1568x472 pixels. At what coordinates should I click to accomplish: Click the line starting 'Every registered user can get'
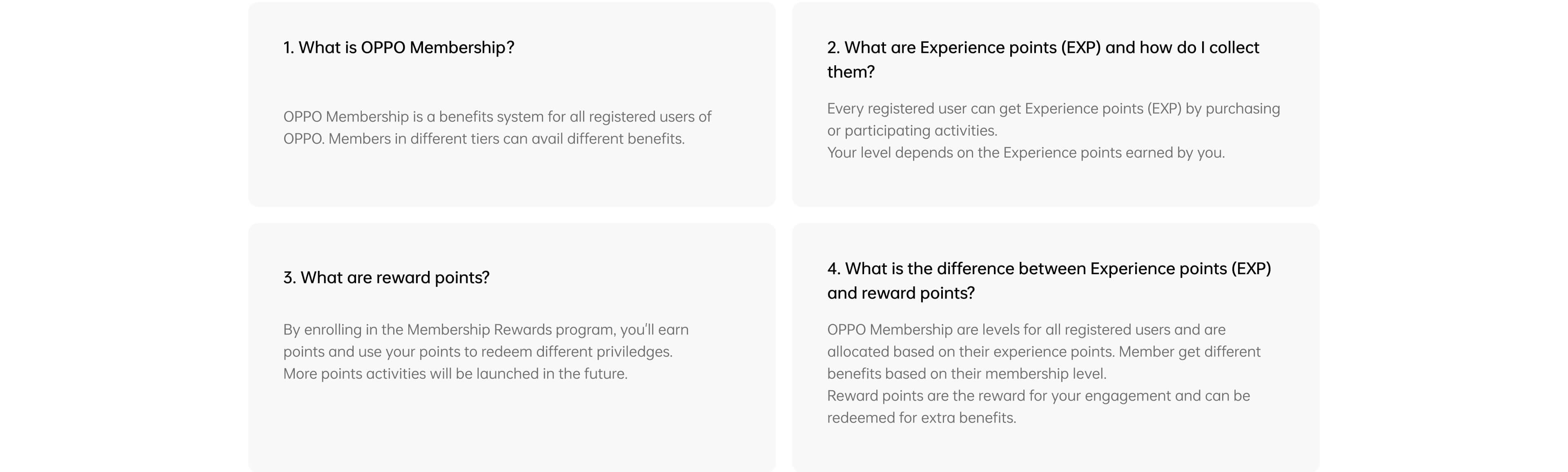(1053, 109)
